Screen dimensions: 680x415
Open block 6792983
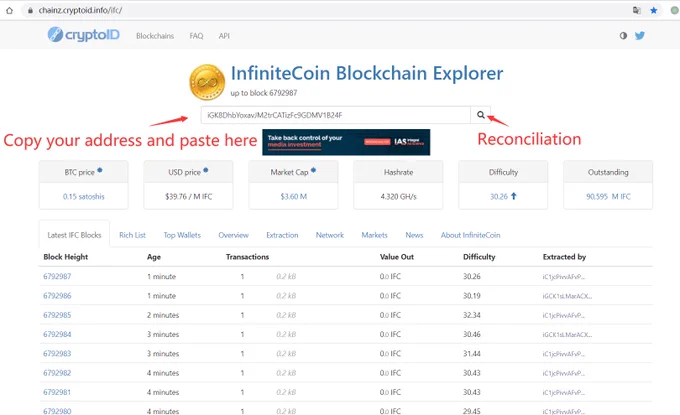pyautogui.click(x=57, y=353)
